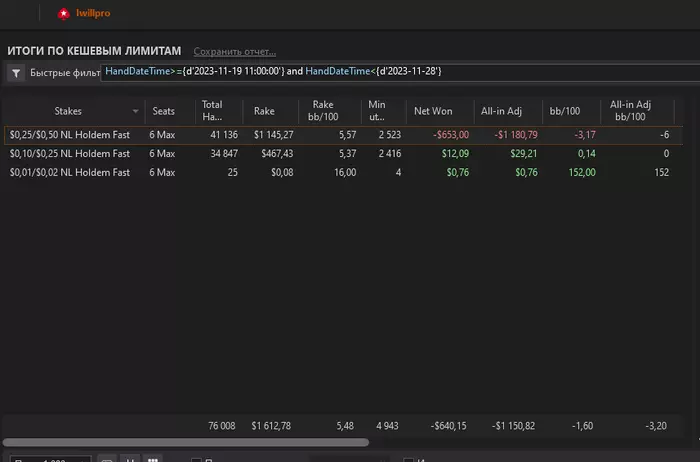Select the $0,25/$0,50 NL Holdem Fast row
Image resolution: width=700 pixels, height=462 pixels.
click(x=70, y=135)
